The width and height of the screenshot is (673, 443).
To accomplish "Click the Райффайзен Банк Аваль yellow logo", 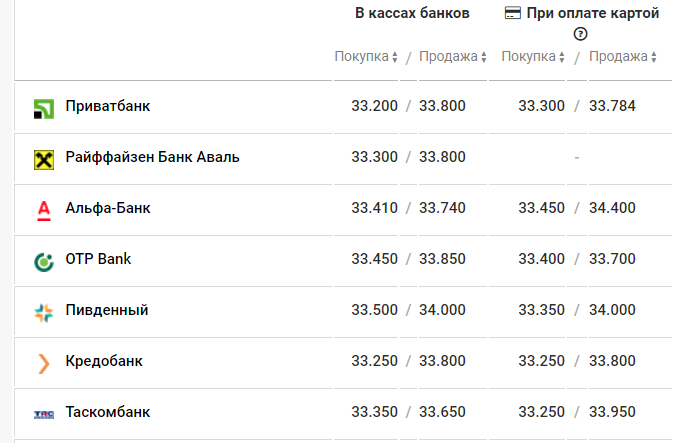I will tap(44, 160).
